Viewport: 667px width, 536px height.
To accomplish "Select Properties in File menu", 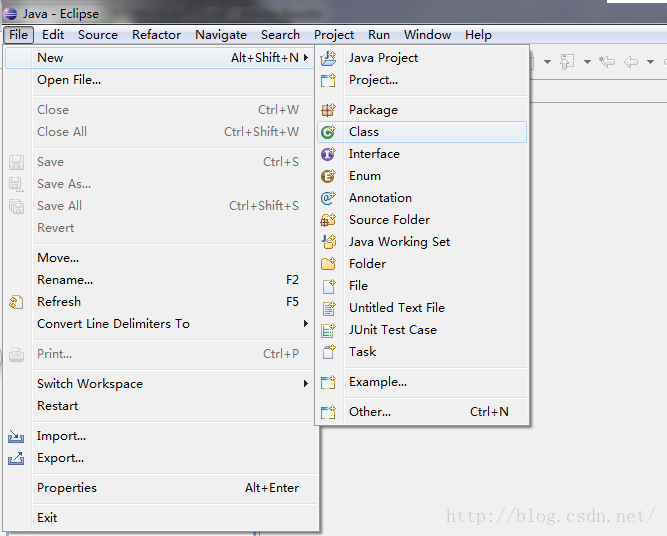I will pyautogui.click(x=161, y=488).
